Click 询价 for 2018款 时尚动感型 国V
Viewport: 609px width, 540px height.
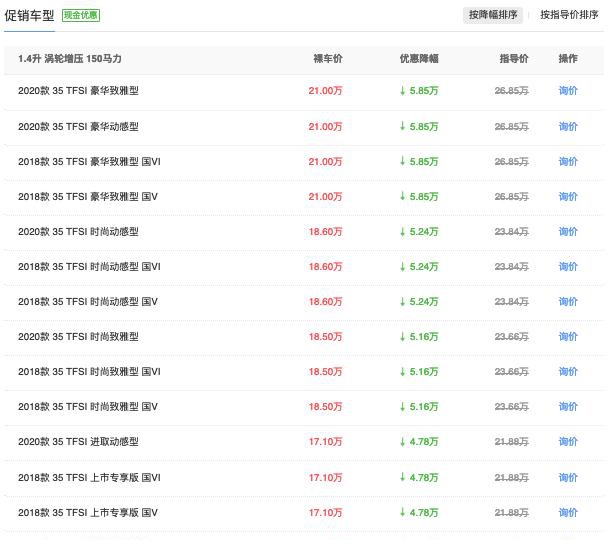(568, 301)
